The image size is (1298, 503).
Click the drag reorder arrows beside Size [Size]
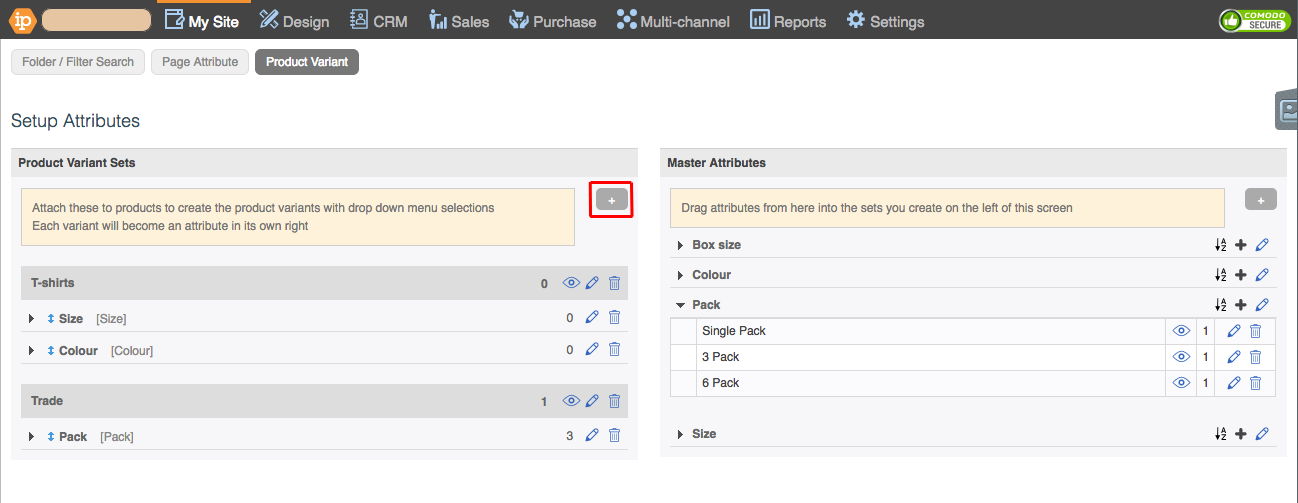[51, 319]
